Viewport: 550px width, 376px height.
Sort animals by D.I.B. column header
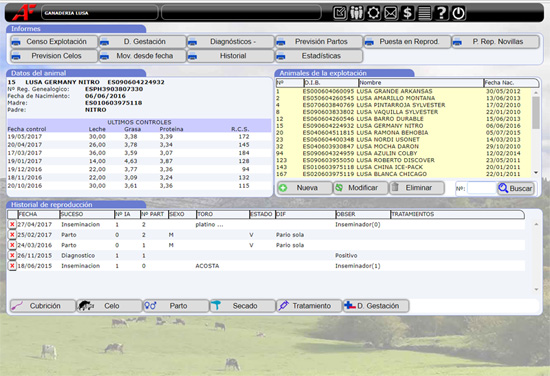pos(331,83)
